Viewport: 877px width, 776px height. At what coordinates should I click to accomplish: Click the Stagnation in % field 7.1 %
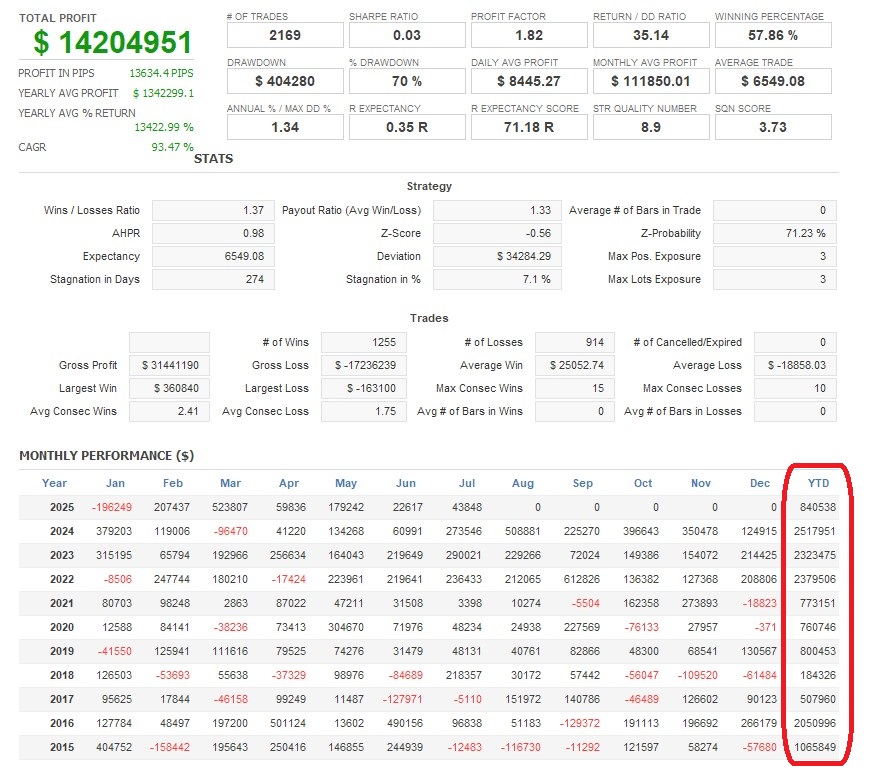[497, 279]
